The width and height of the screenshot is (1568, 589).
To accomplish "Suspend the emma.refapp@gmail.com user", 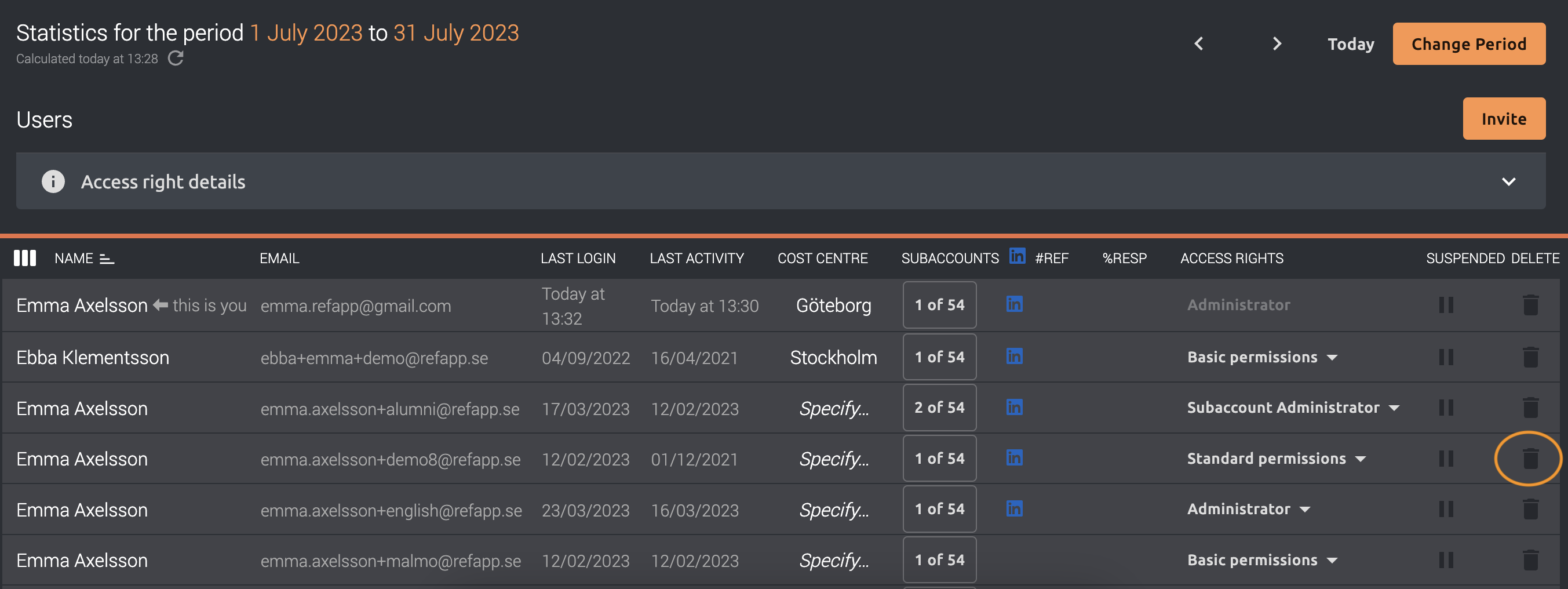I will tap(1446, 305).
